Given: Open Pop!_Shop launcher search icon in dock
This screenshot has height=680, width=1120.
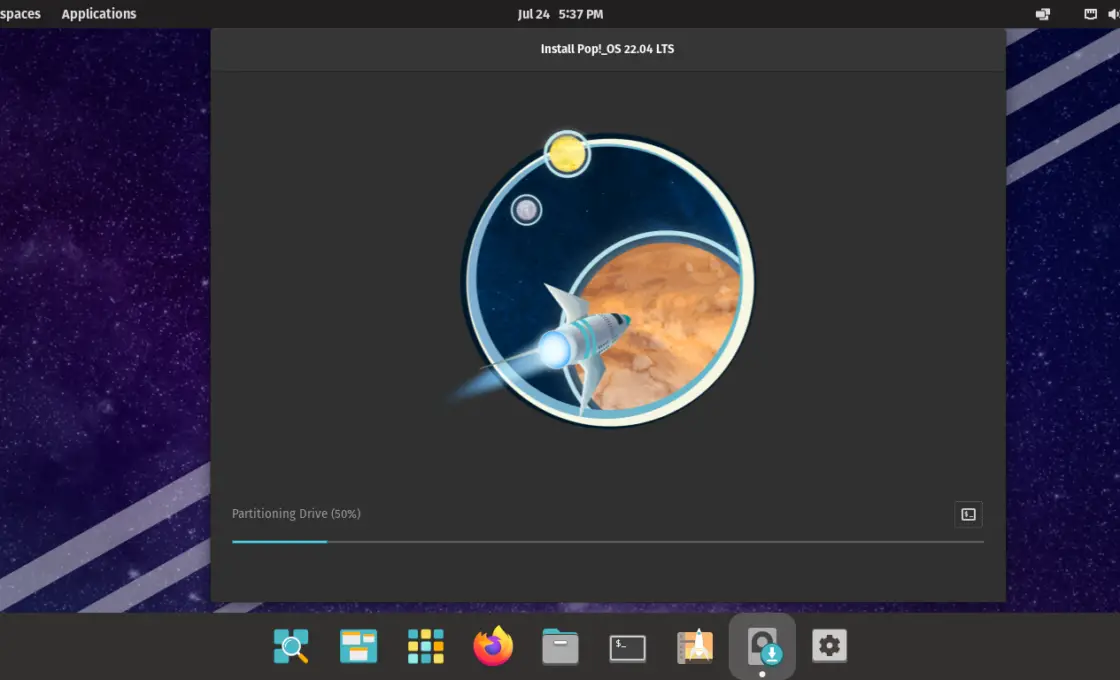Looking at the screenshot, I should [x=291, y=646].
